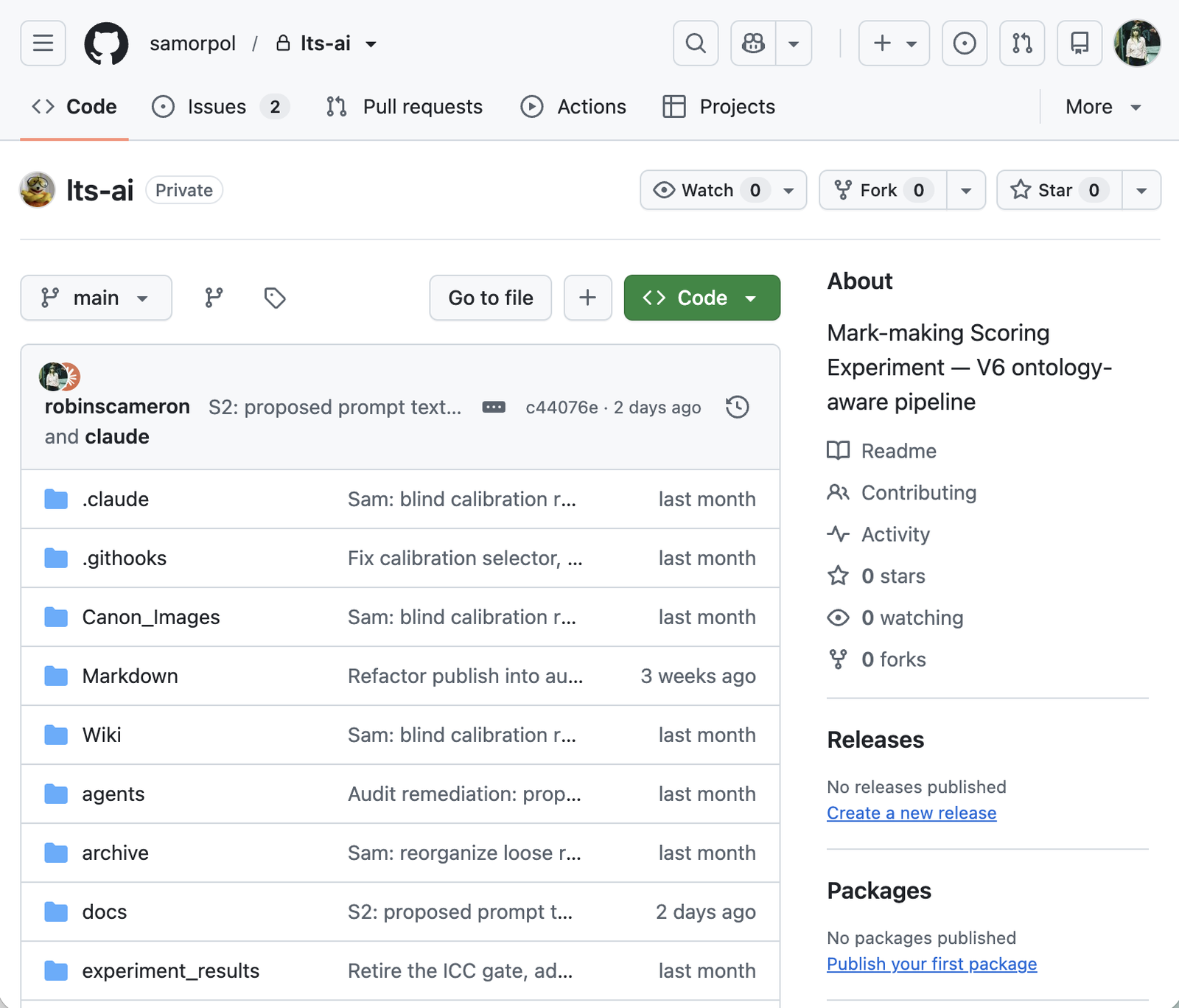Star the lts-ai repository
The image size is (1179, 1008).
pos(1059,190)
